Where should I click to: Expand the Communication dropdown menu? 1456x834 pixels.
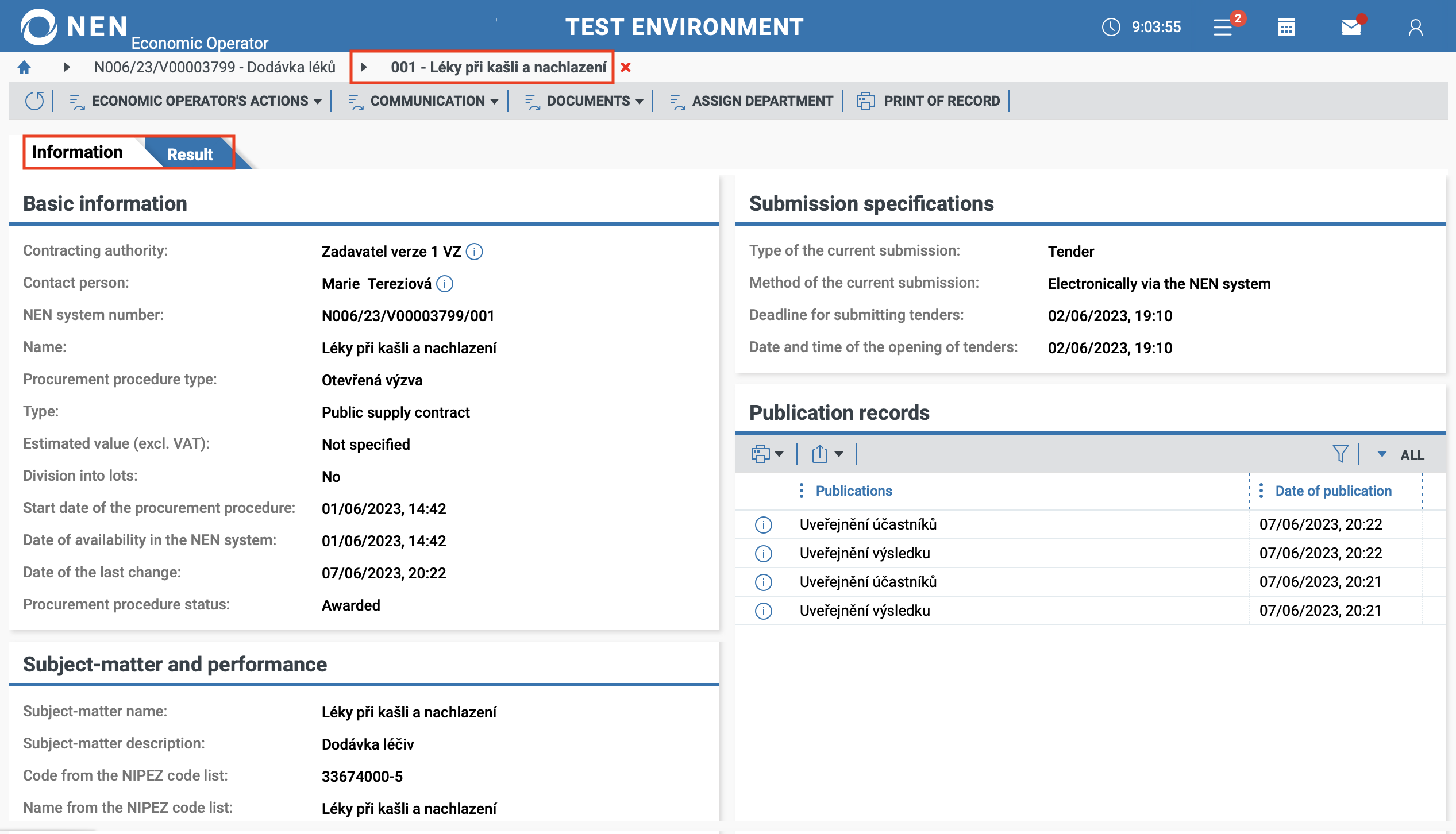click(423, 101)
